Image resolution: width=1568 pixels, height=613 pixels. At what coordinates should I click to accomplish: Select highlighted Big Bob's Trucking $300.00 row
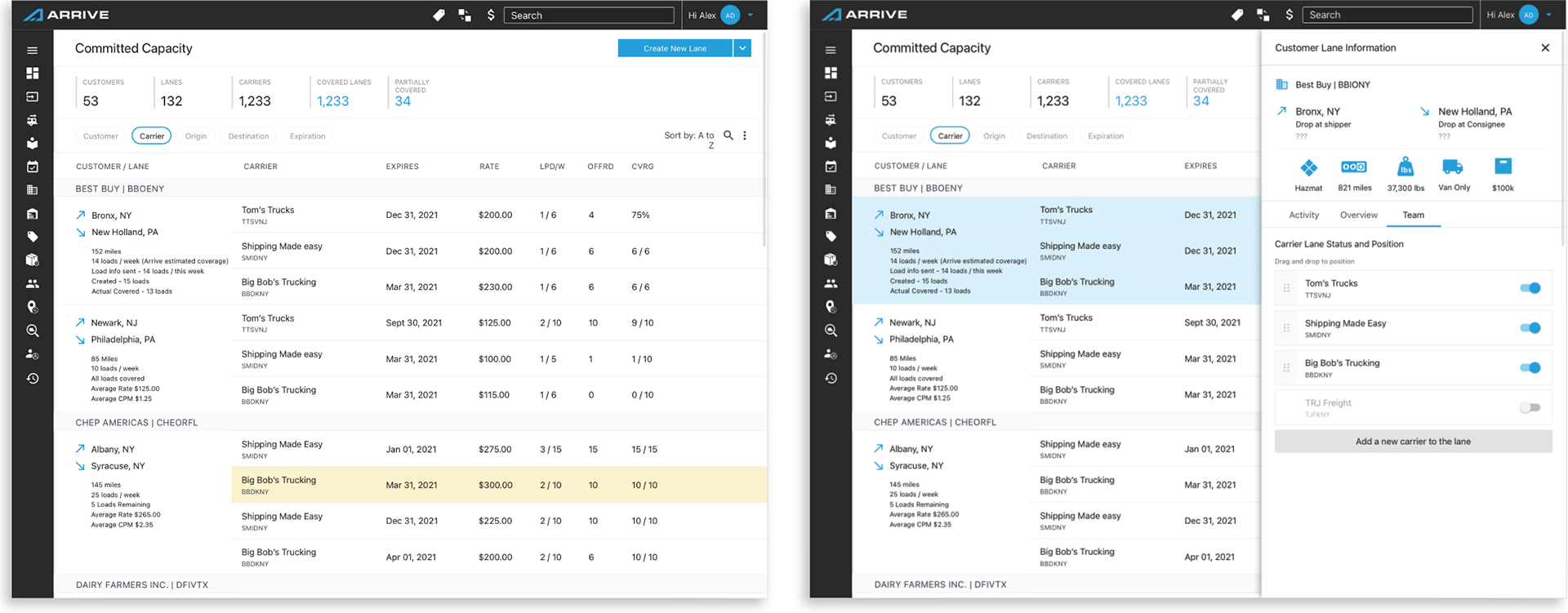click(x=499, y=485)
